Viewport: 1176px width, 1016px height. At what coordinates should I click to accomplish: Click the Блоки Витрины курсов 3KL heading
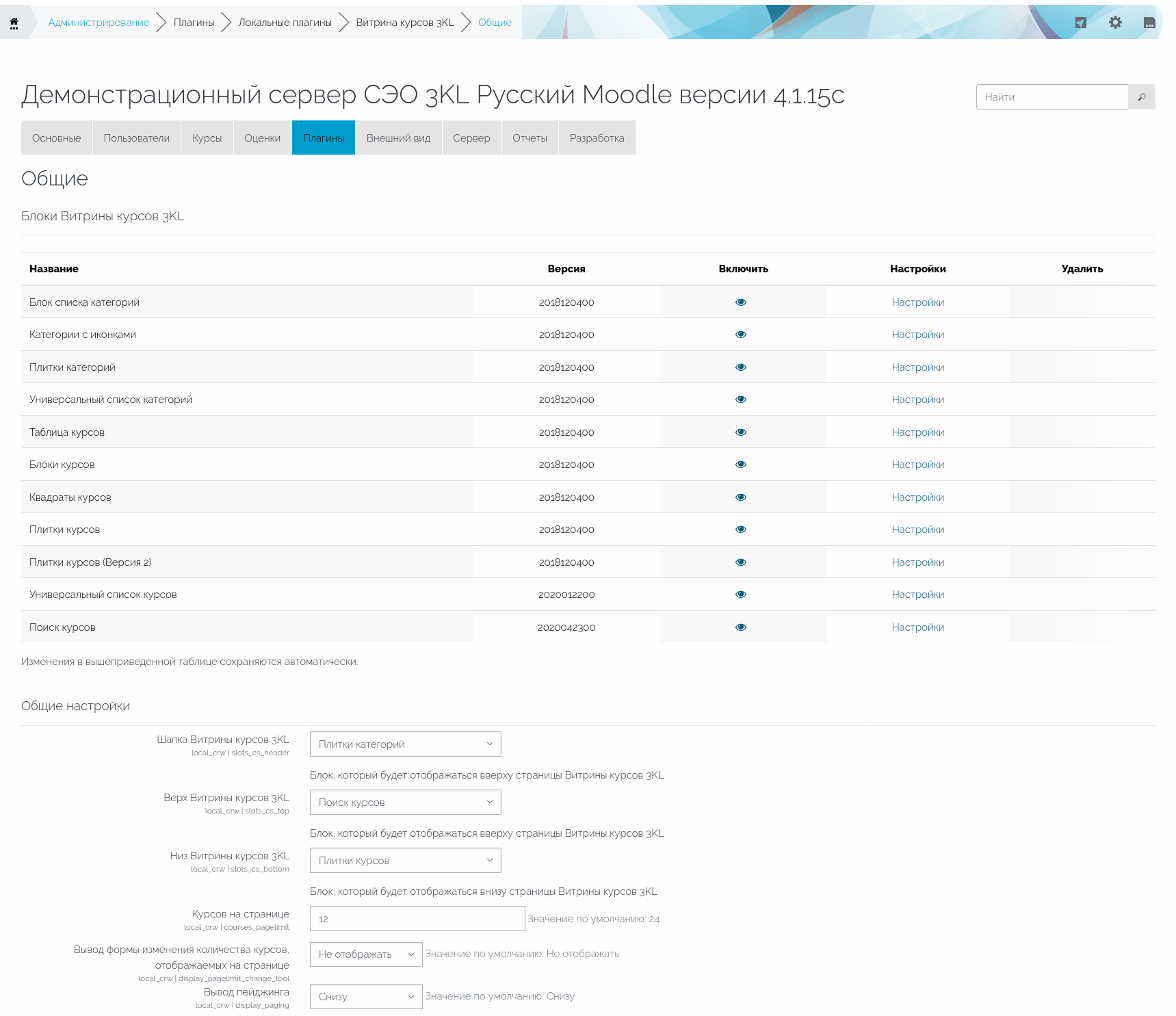point(103,216)
